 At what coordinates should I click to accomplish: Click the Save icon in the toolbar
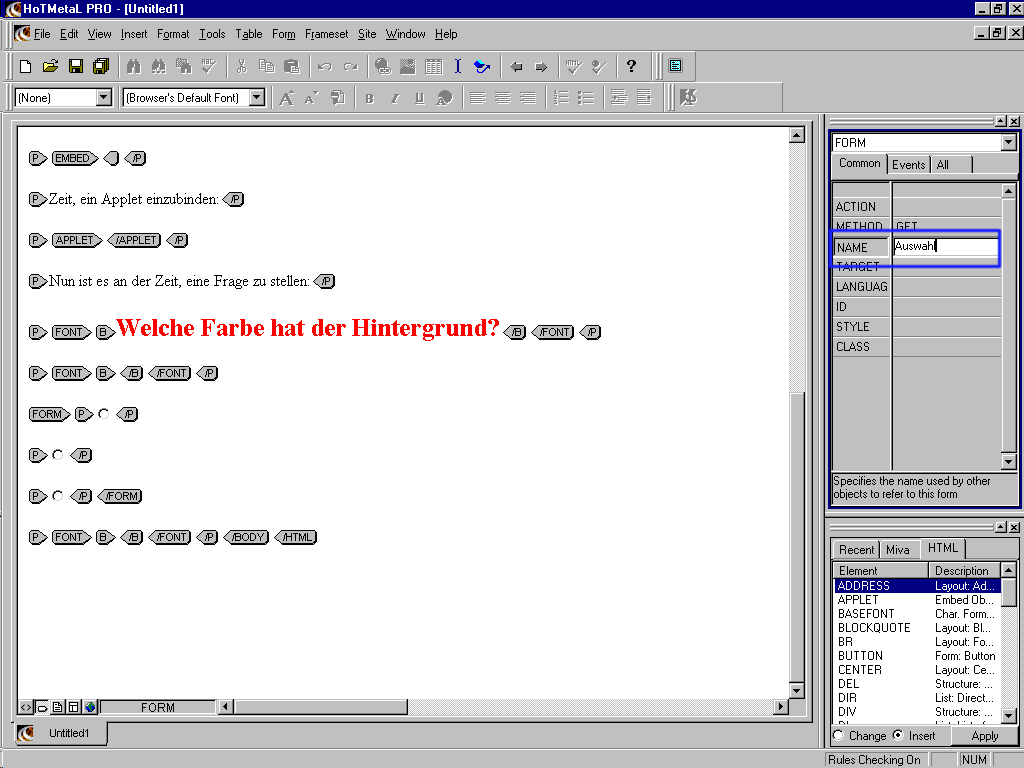click(75, 67)
